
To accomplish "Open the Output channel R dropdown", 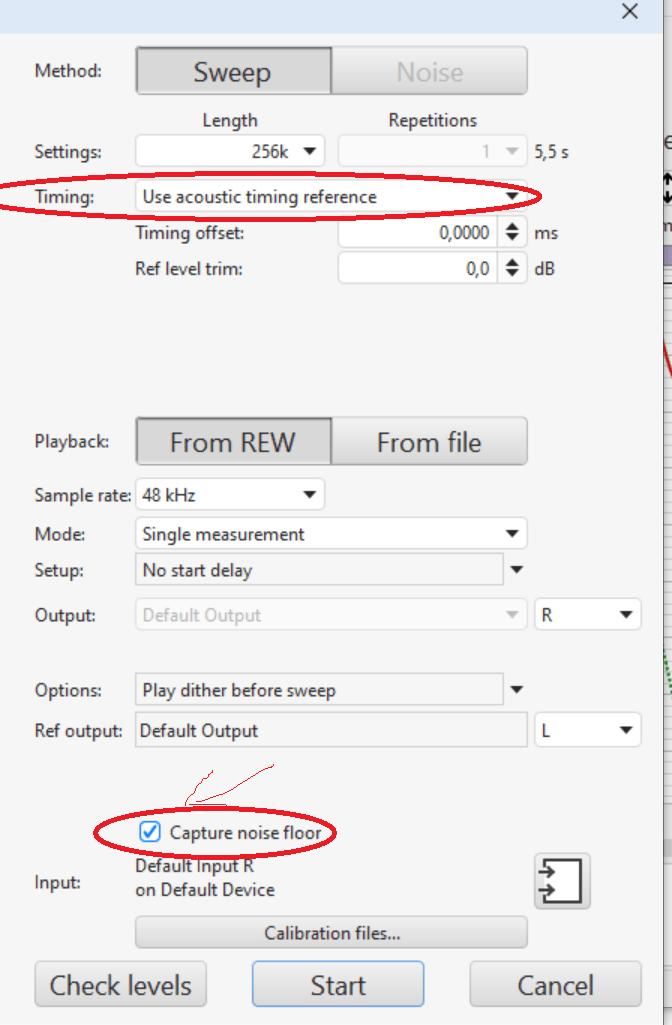I will (588, 614).
